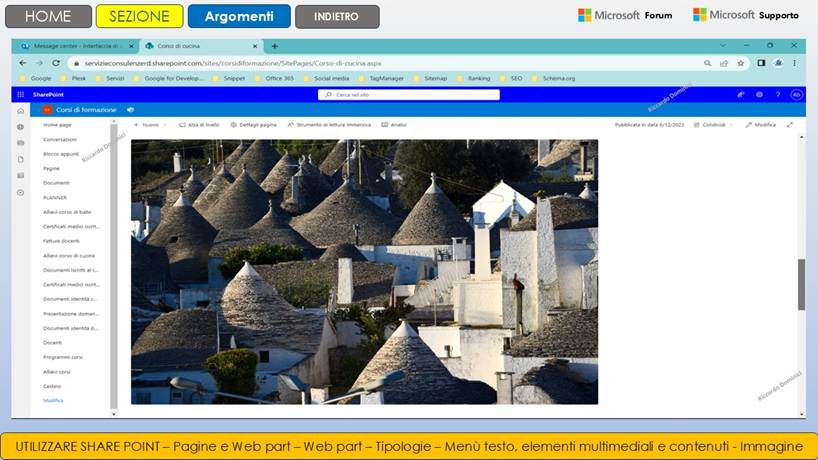Open PLANNER in left navigation
Viewport: 818px width, 460px height.
click(55, 198)
